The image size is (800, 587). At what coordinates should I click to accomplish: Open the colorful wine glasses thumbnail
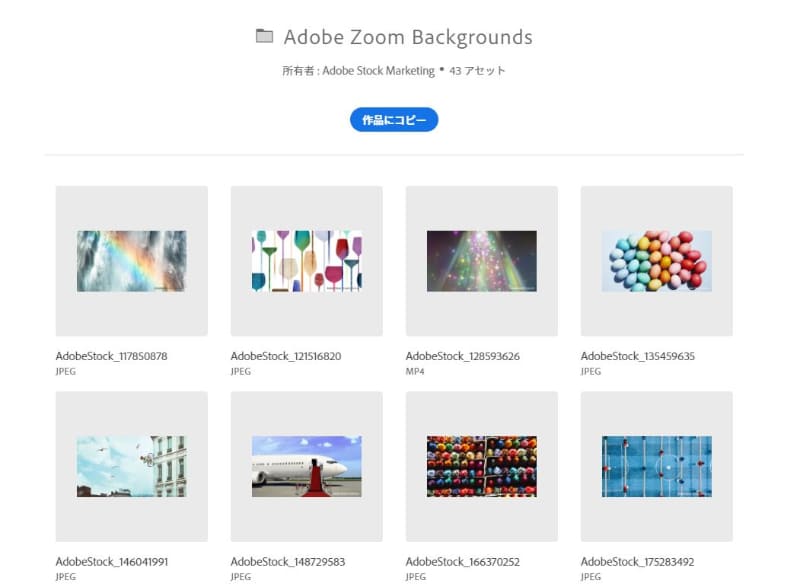pos(306,261)
